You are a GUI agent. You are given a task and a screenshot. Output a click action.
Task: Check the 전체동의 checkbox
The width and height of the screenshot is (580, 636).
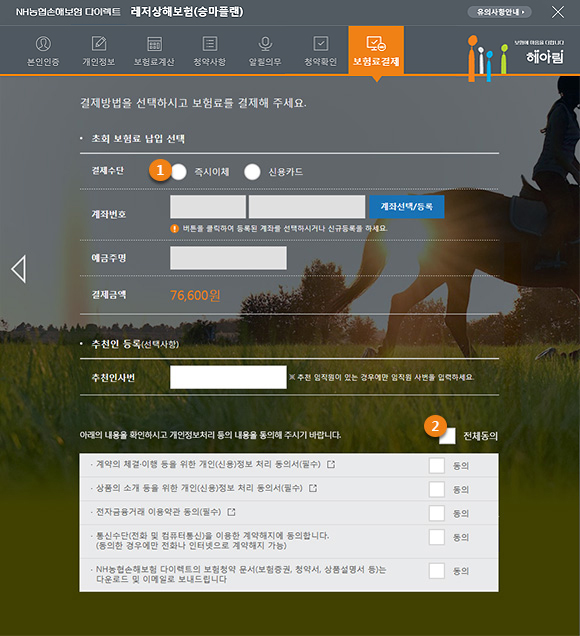tap(447, 436)
